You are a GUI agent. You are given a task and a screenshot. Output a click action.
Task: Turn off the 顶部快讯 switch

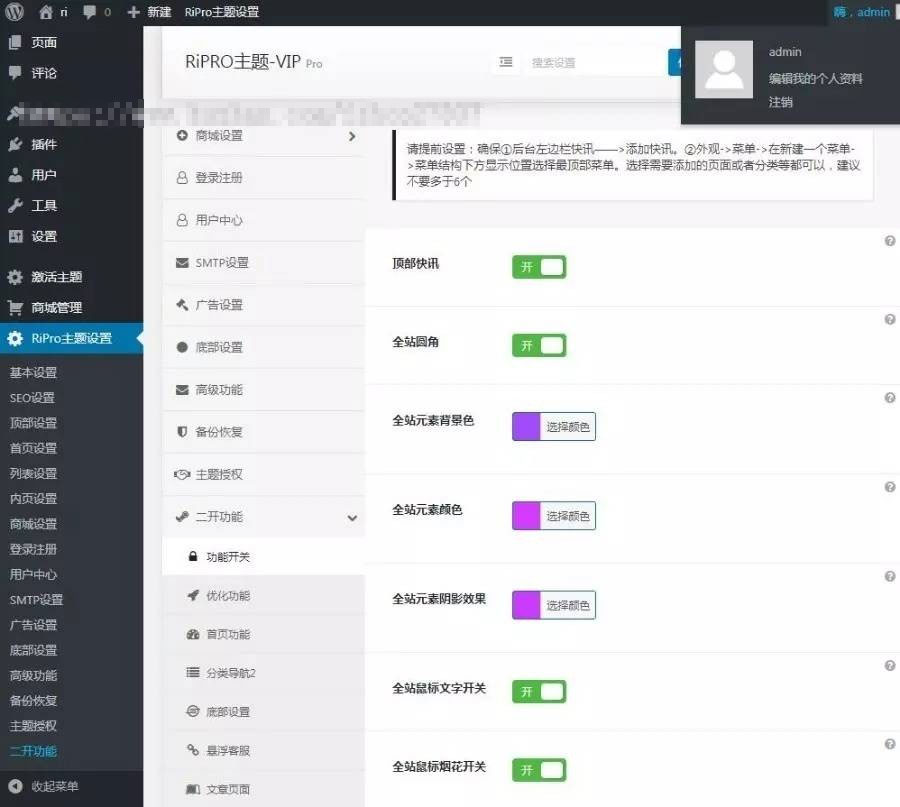(539, 266)
